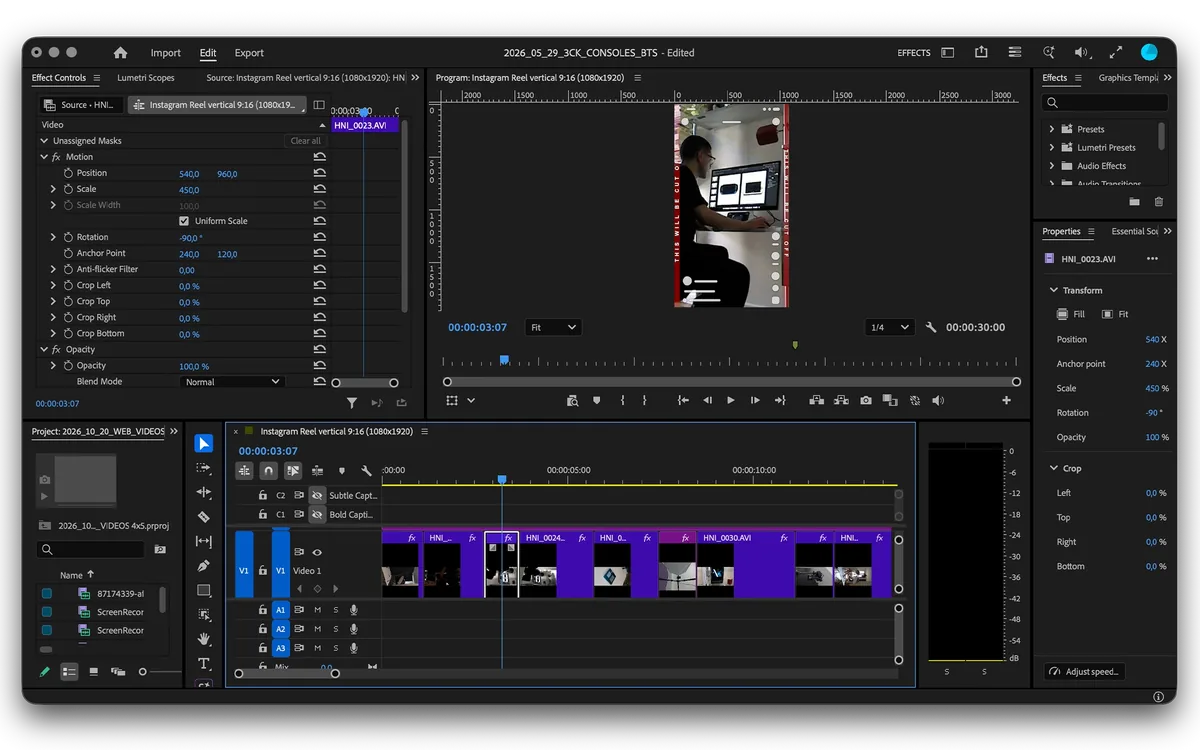Screen dimensions: 1200x750
Task: Select the Razor tool
Action: (x=204, y=517)
